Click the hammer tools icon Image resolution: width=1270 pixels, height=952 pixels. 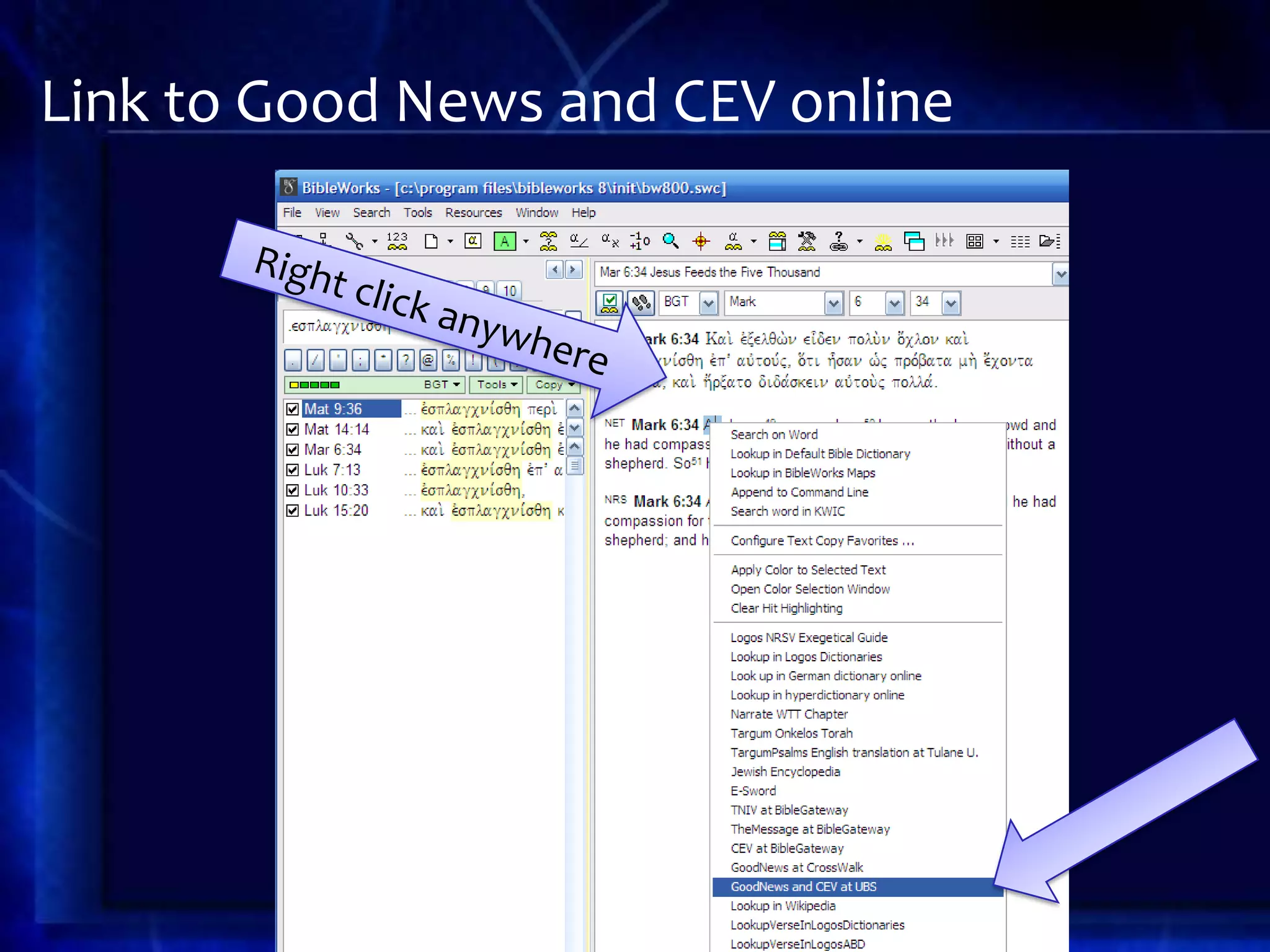click(x=807, y=241)
